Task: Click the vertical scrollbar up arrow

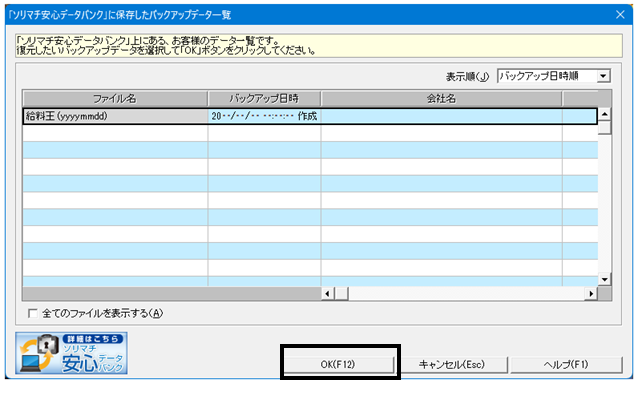Action: 604,114
